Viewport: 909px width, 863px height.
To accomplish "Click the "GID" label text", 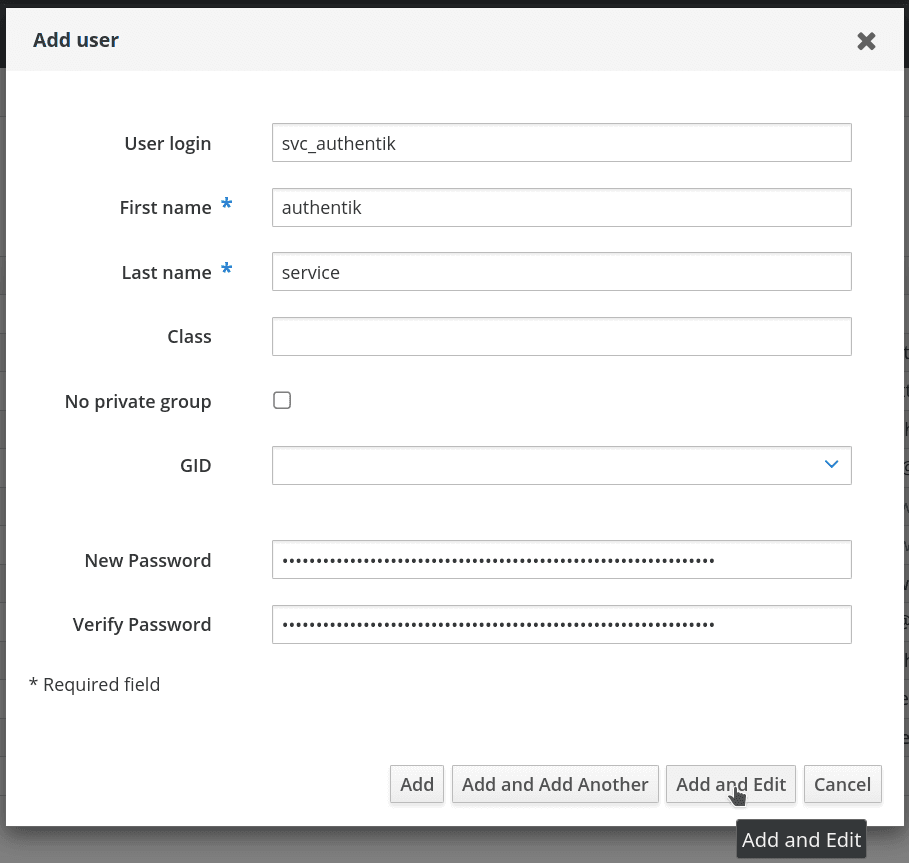I will pos(195,466).
